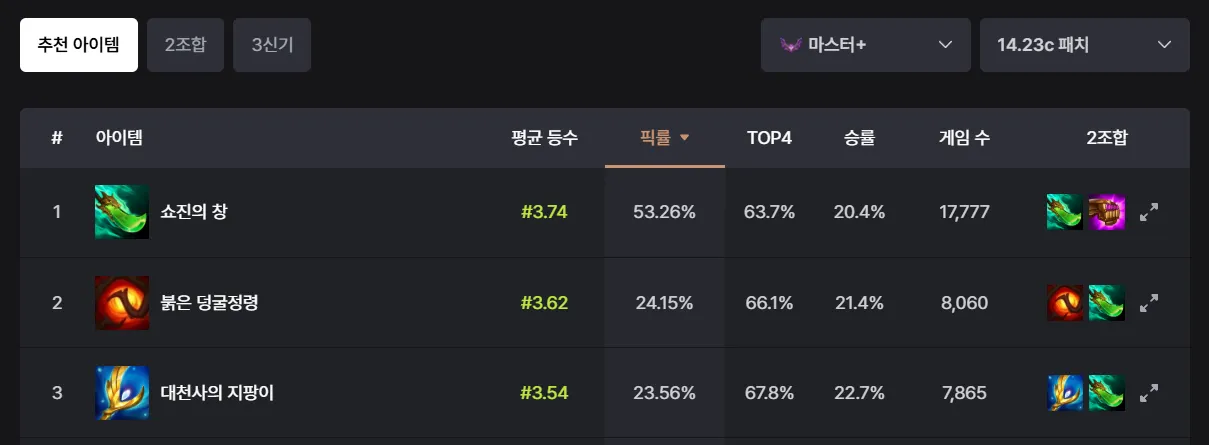Click the 붉은 덩굴정령 item icon in row 2
Viewport: 1209px width, 445px height.
122,303
